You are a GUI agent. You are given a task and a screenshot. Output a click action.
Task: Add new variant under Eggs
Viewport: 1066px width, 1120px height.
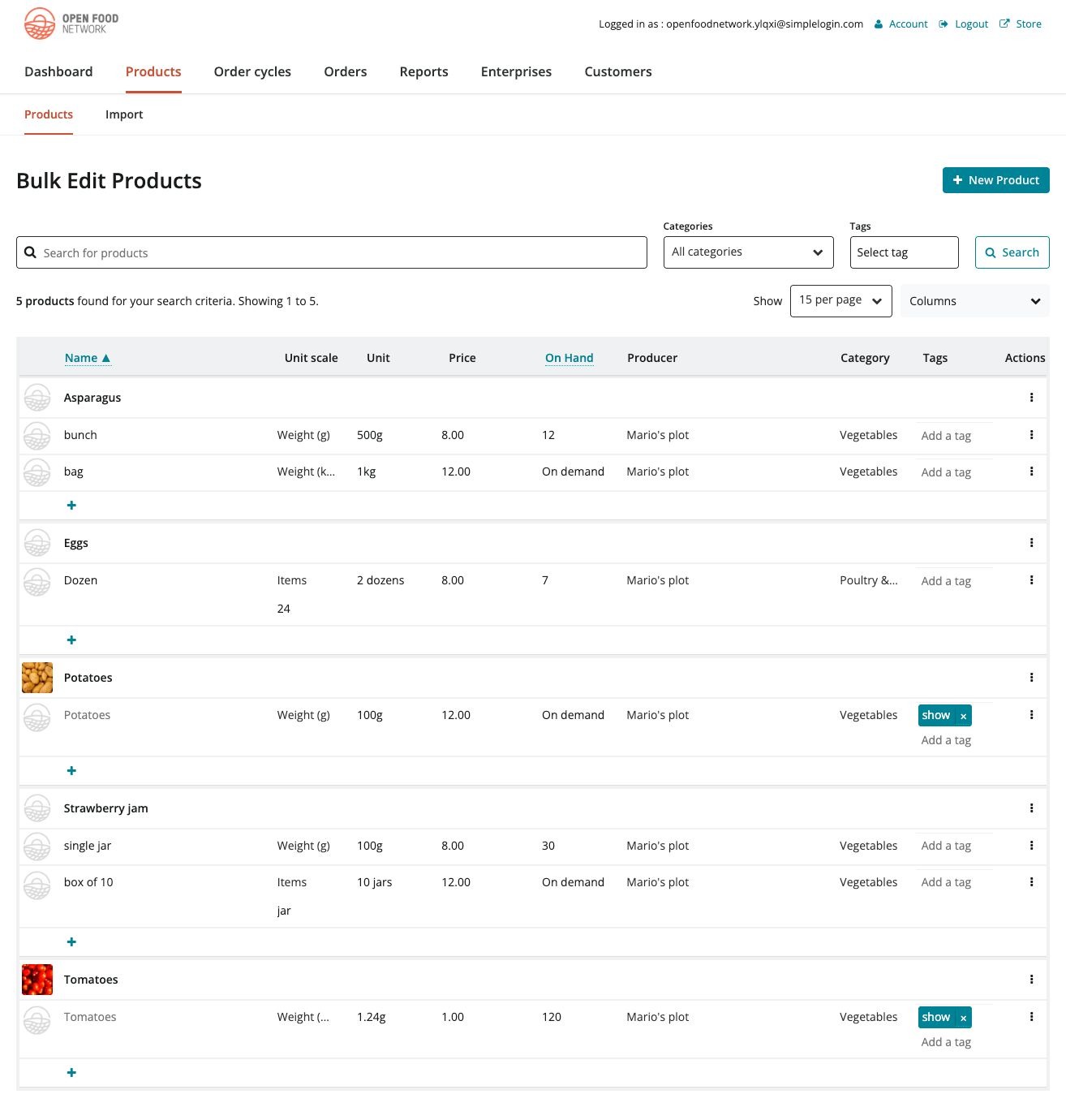point(71,640)
